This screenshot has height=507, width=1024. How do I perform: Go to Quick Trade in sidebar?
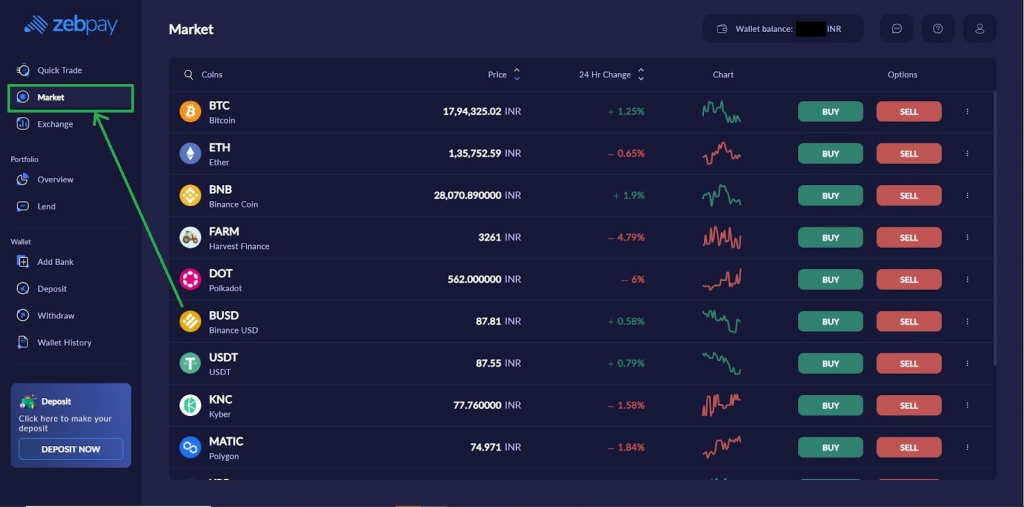pos(59,70)
